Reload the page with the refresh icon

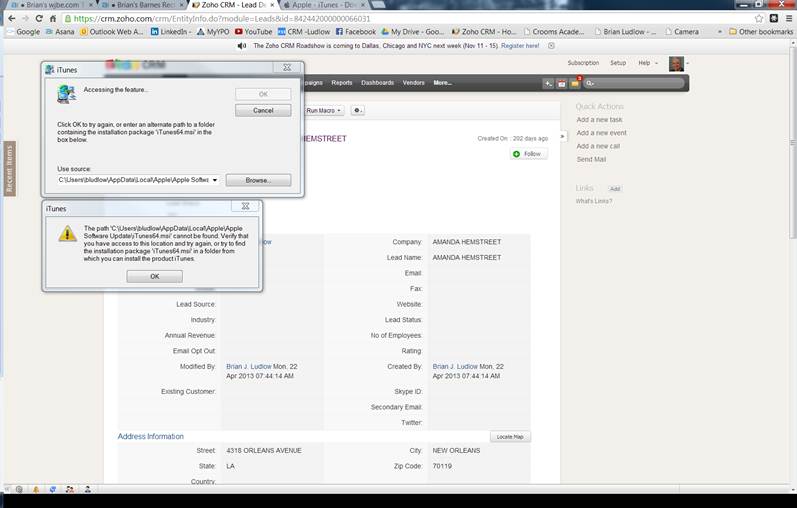pos(39,18)
